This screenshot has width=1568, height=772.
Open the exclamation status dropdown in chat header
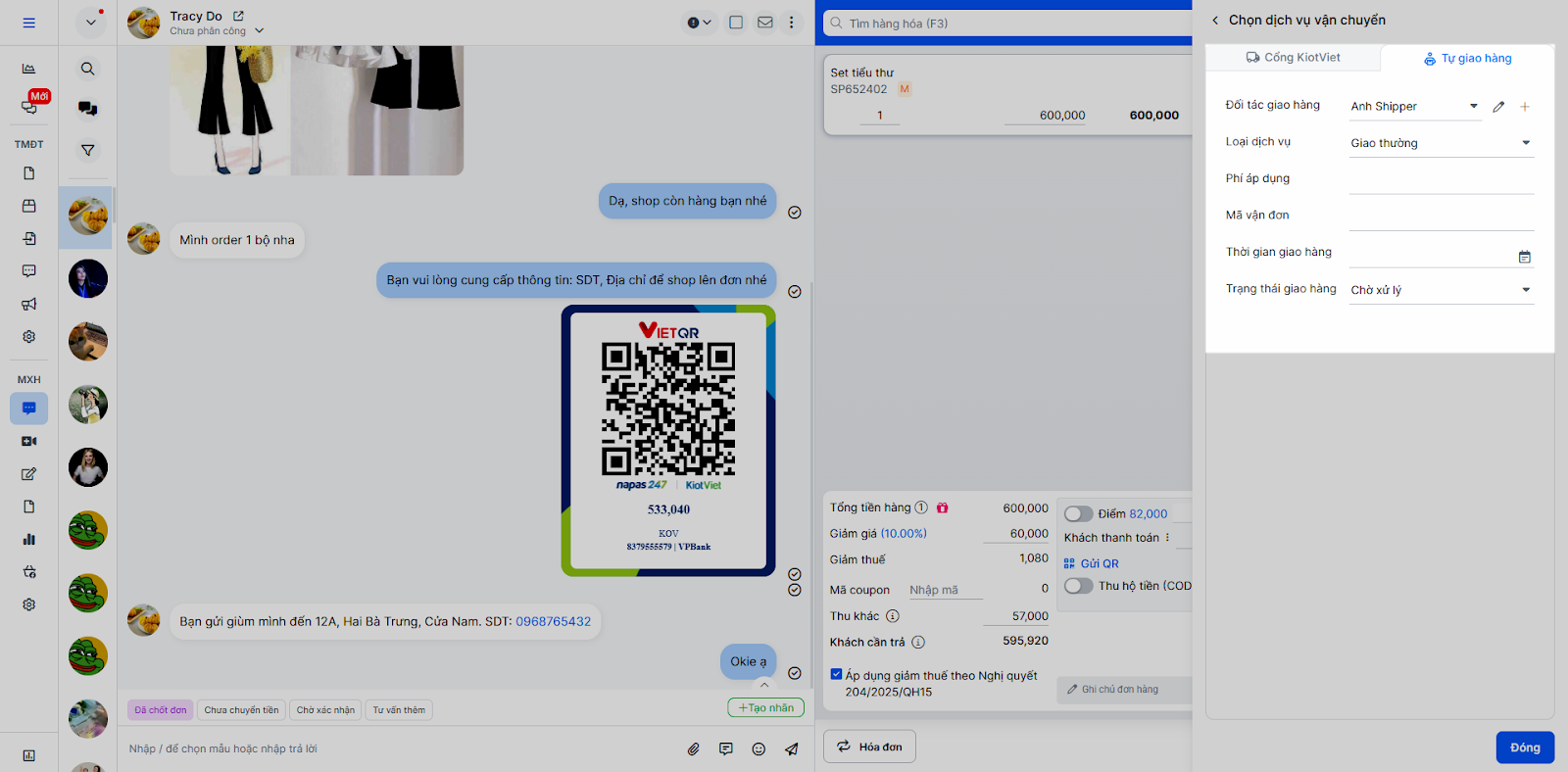[700, 23]
